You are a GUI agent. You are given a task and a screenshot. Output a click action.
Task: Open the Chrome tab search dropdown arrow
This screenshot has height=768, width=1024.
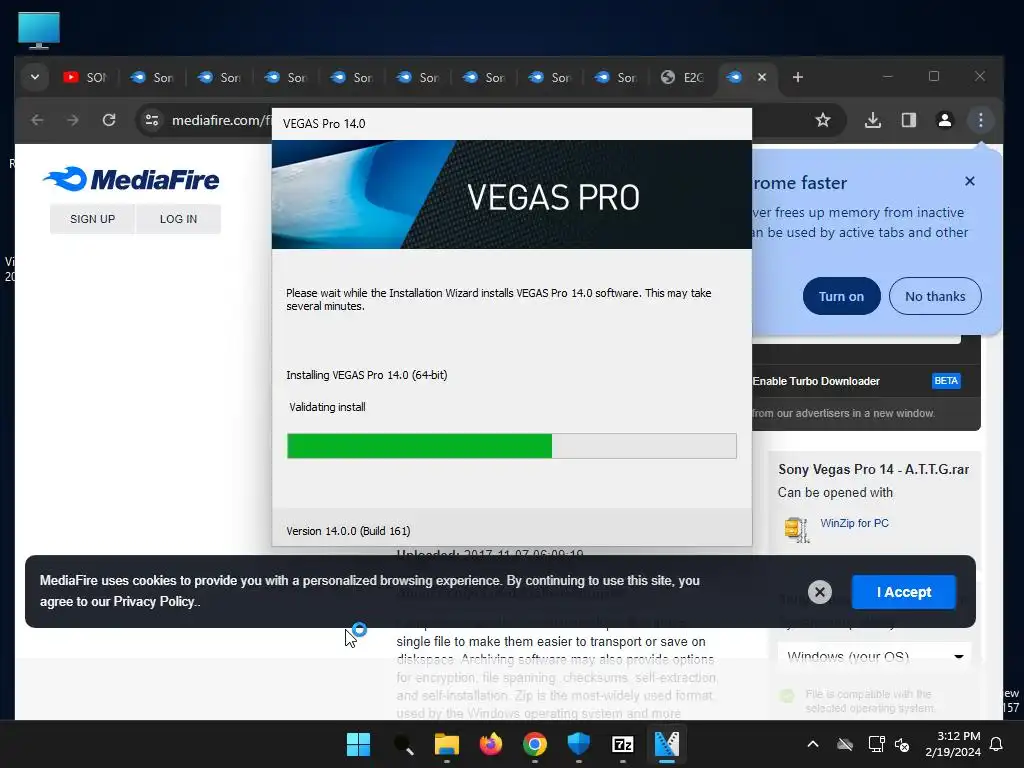pyautogui.click(x=35, y=77)
